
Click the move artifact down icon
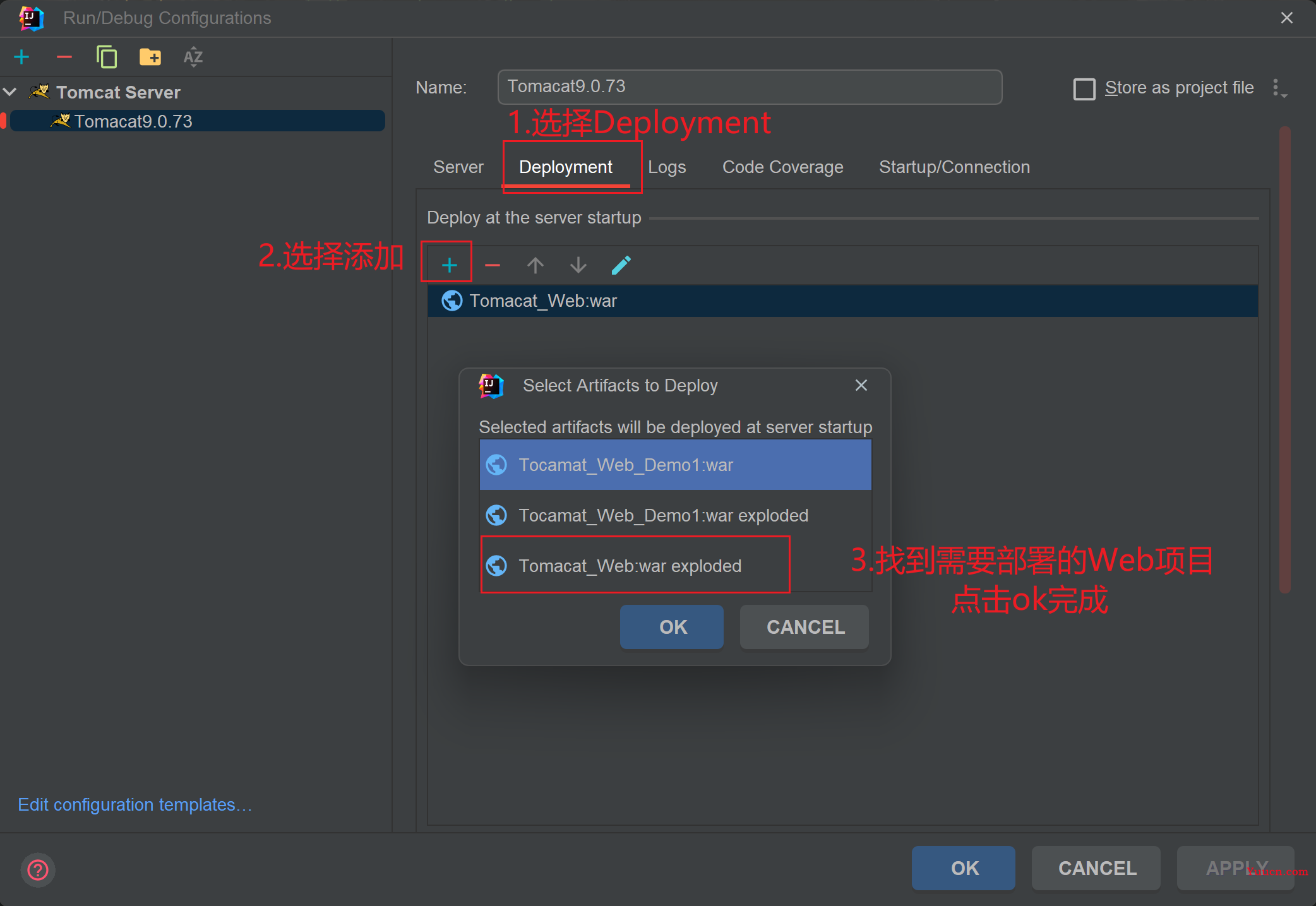[577, 265]
